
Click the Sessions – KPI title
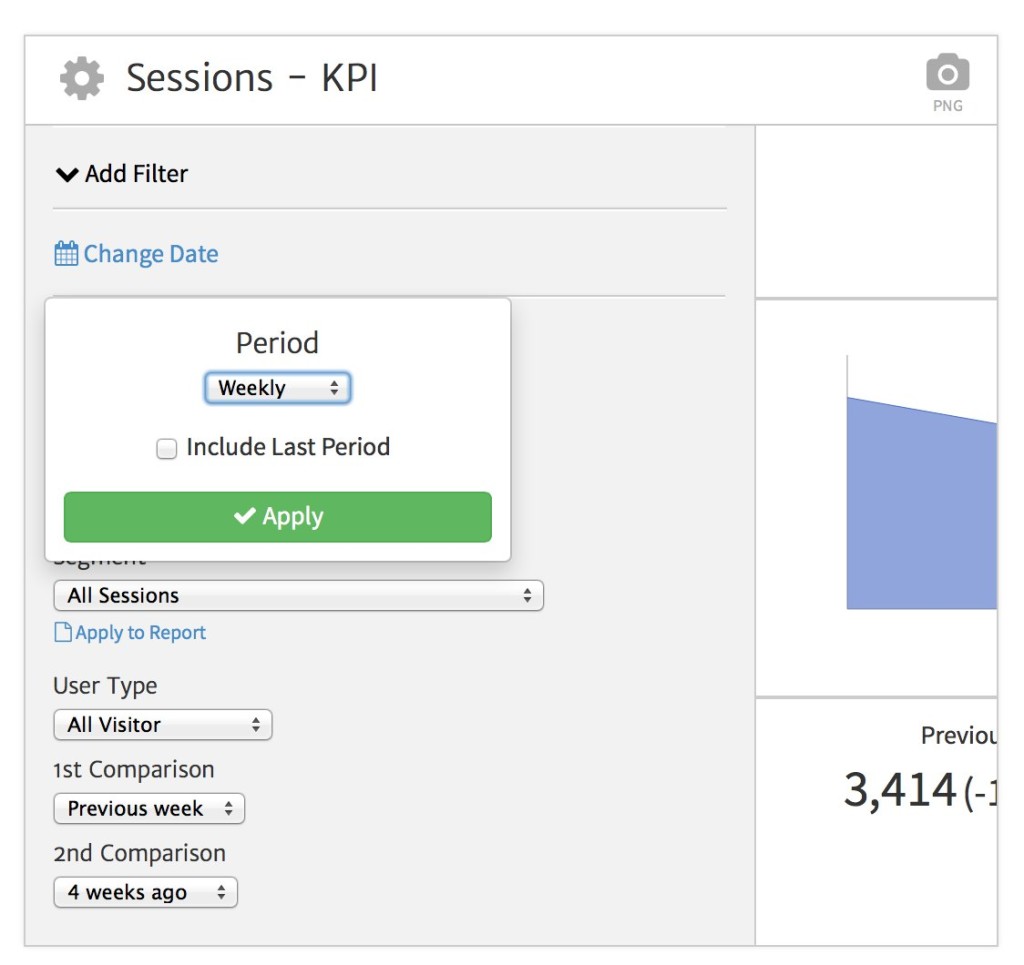click(252, 78)
